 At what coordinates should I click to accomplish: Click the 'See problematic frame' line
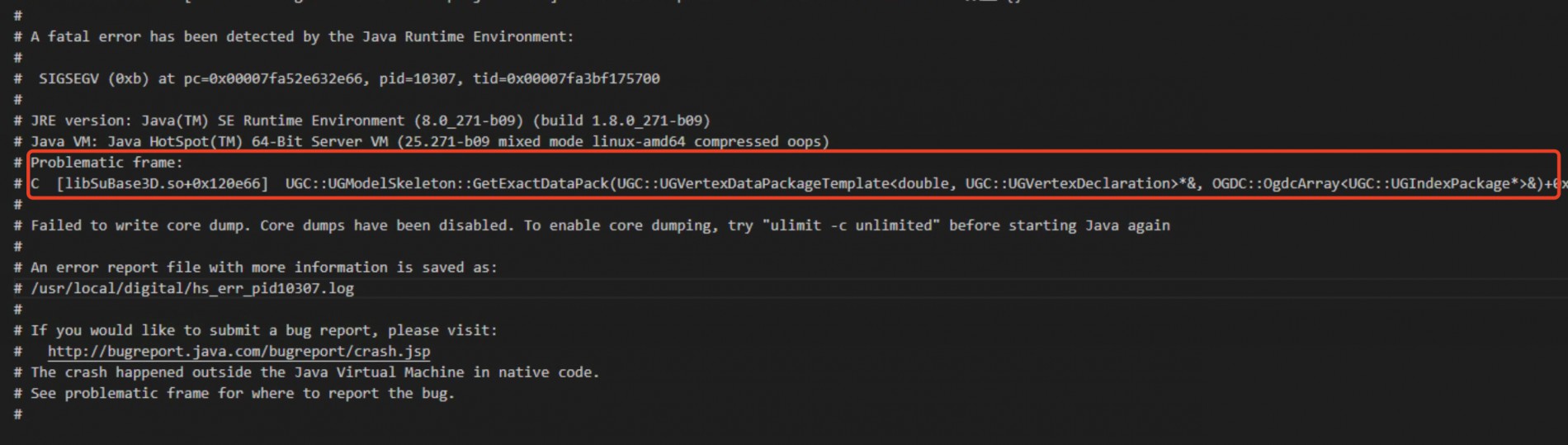click(243, 393)
